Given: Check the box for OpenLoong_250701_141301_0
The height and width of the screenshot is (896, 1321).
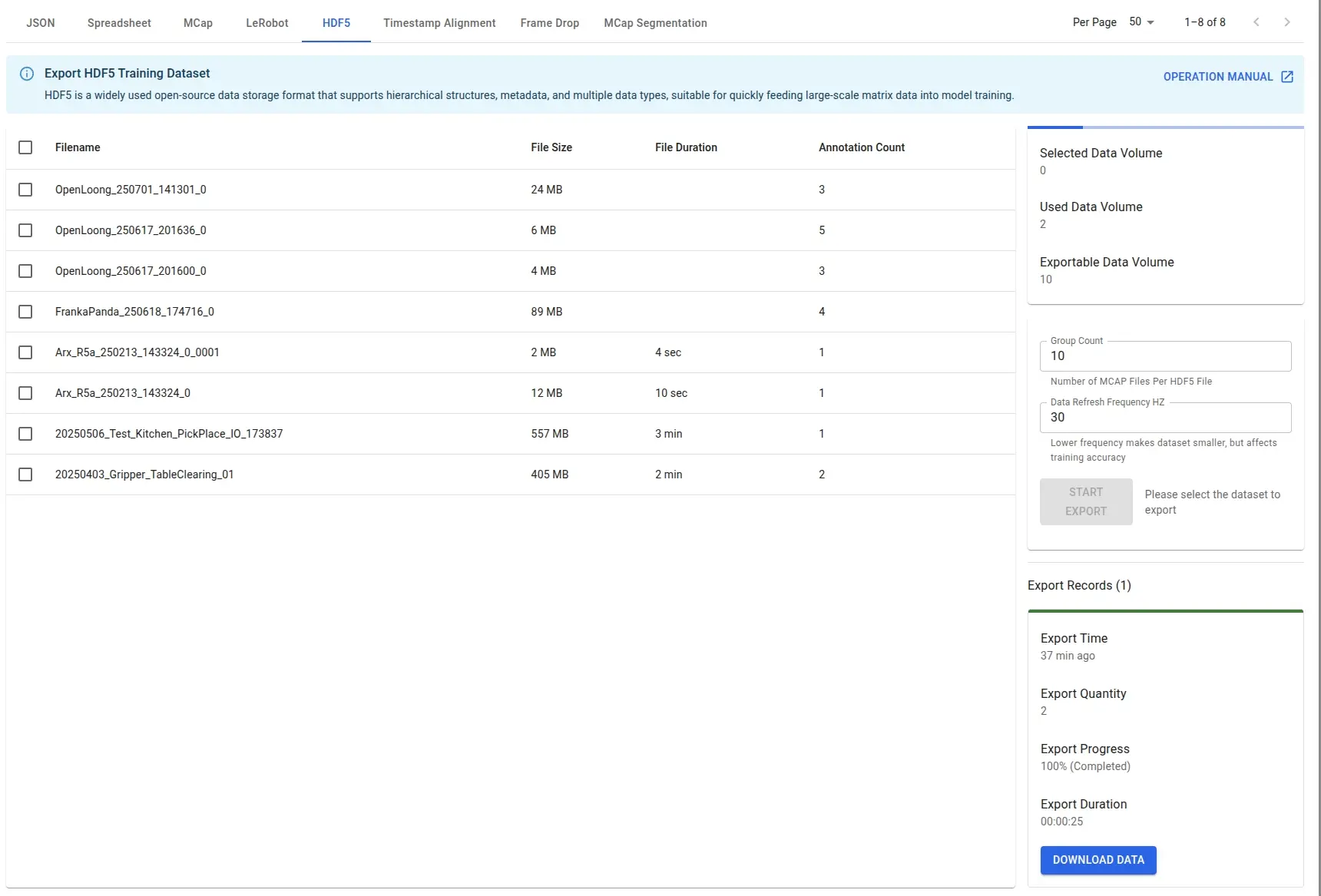Looking at the screenshot, I should coord(25,190).
